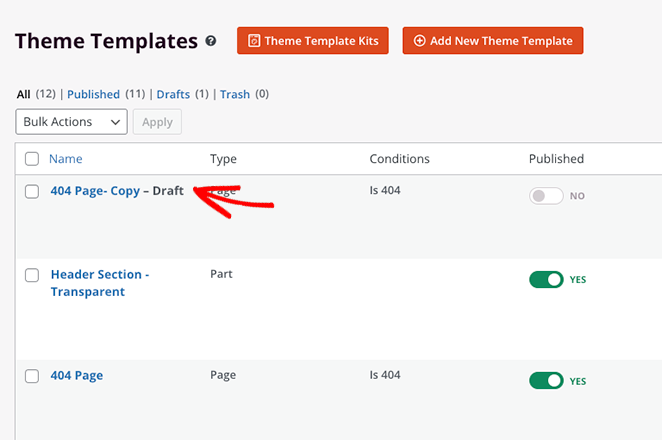
Task: Click 'Part' type cell of Header Section
Action: (221, 274)
